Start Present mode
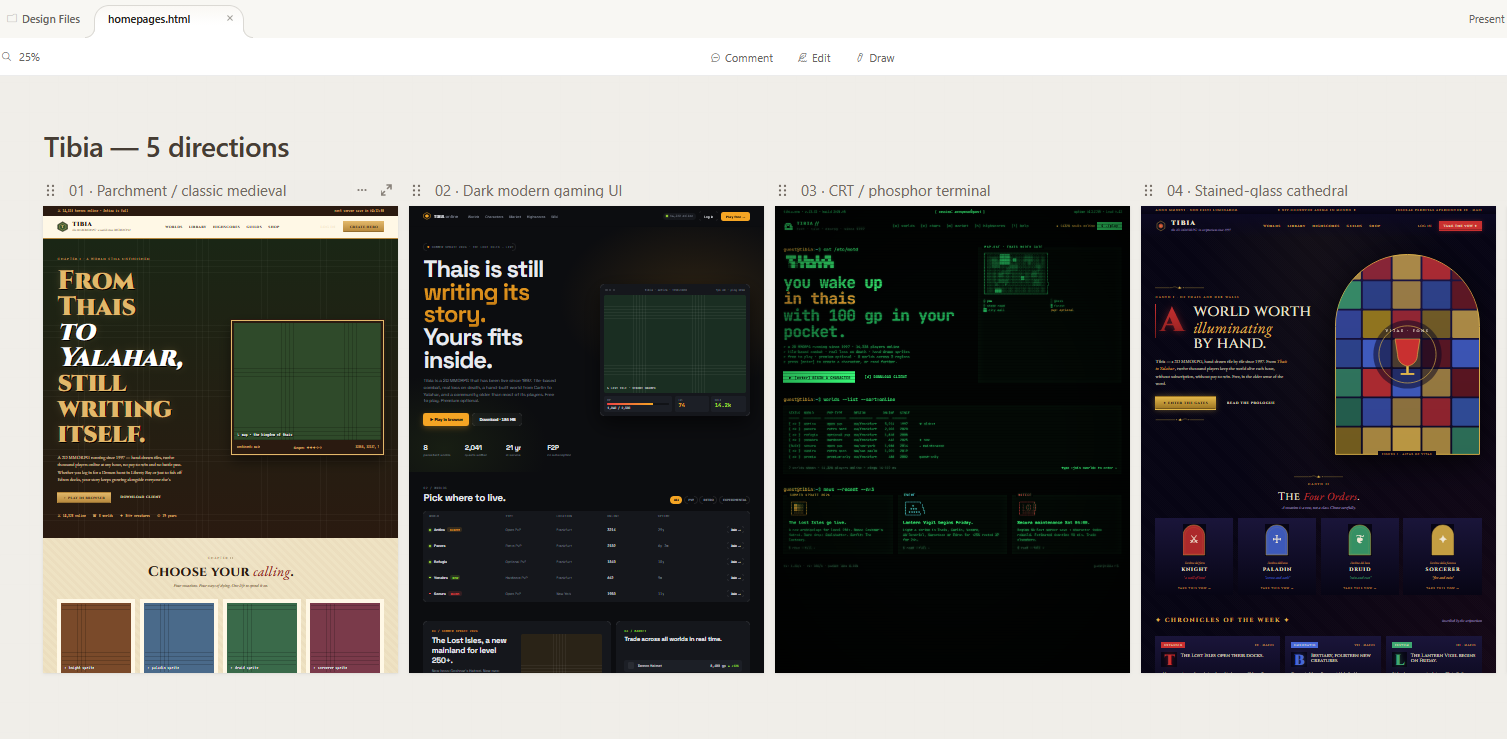This screenshot has width=1507, height=739. pos(1485,19)
